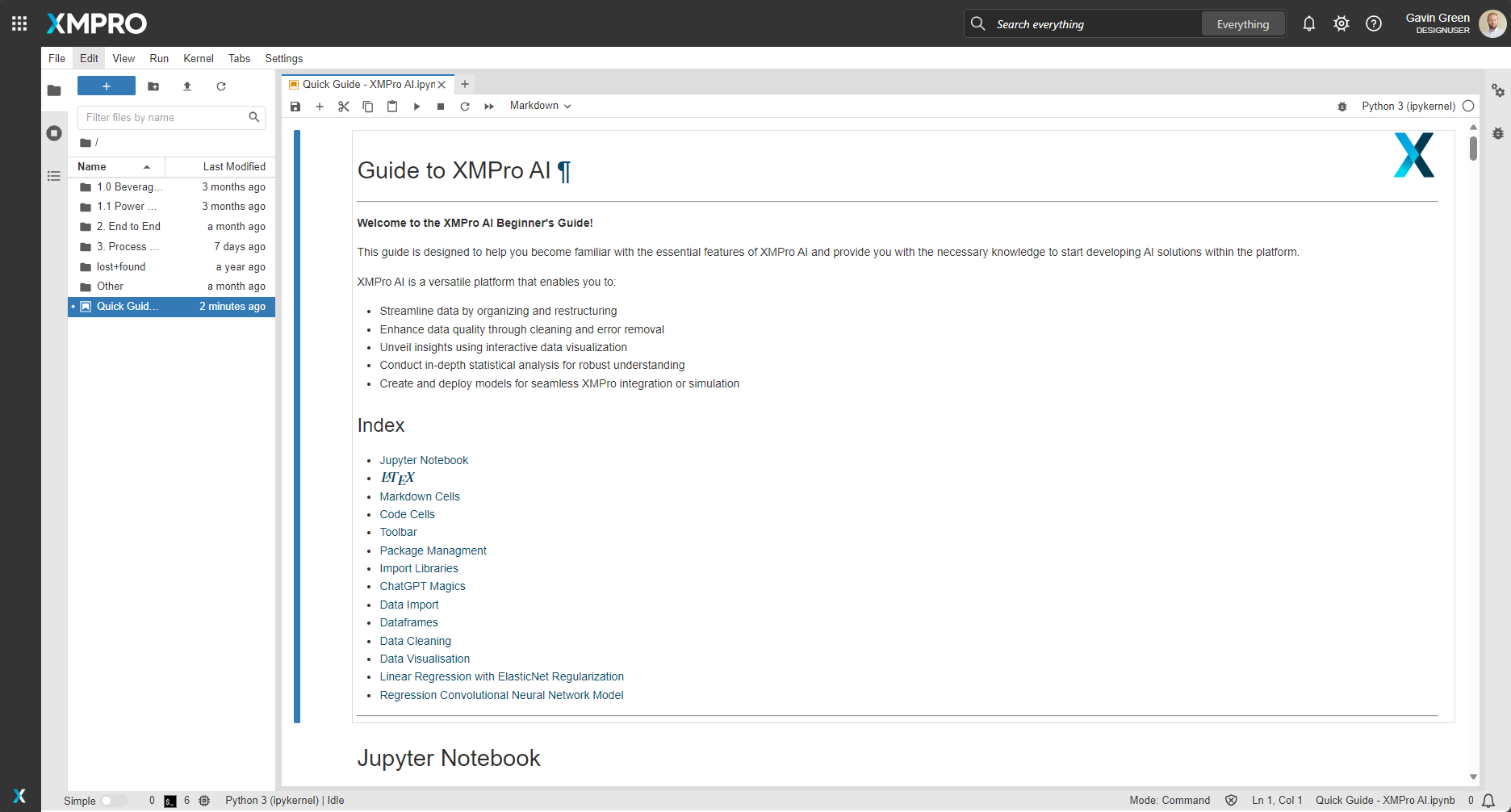
Task: Select the Quick Guid... notebook file row
Action: [172, 307]
